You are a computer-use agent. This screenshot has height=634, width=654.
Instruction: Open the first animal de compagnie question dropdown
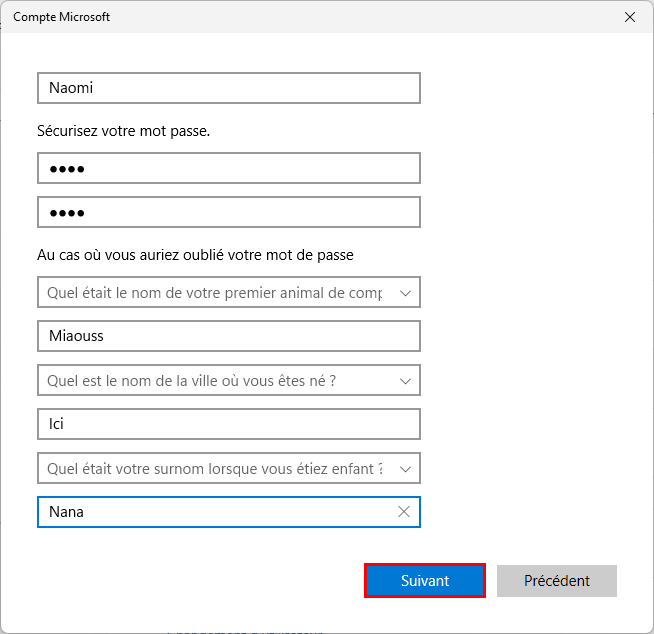point(229,292)
